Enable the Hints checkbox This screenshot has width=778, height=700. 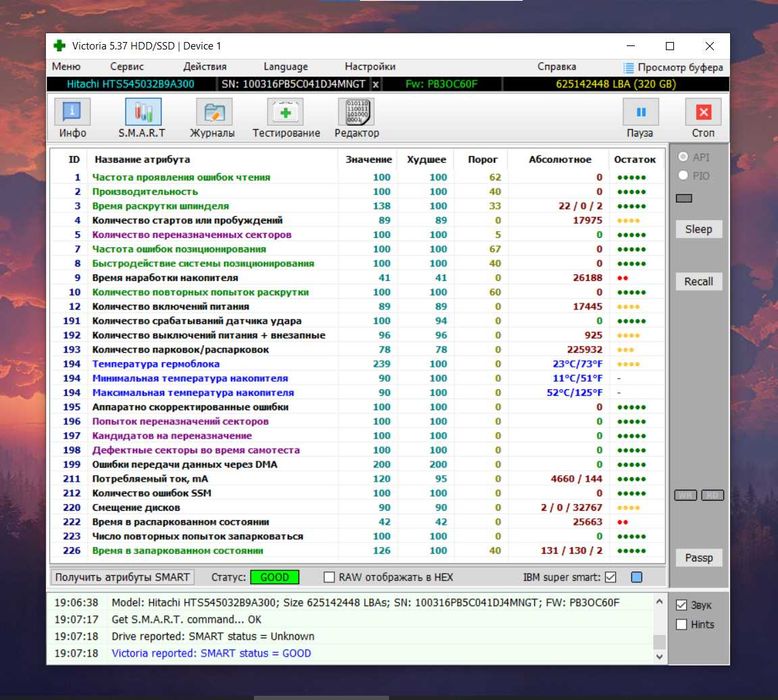pyautogui.click(x=681, y=624)
